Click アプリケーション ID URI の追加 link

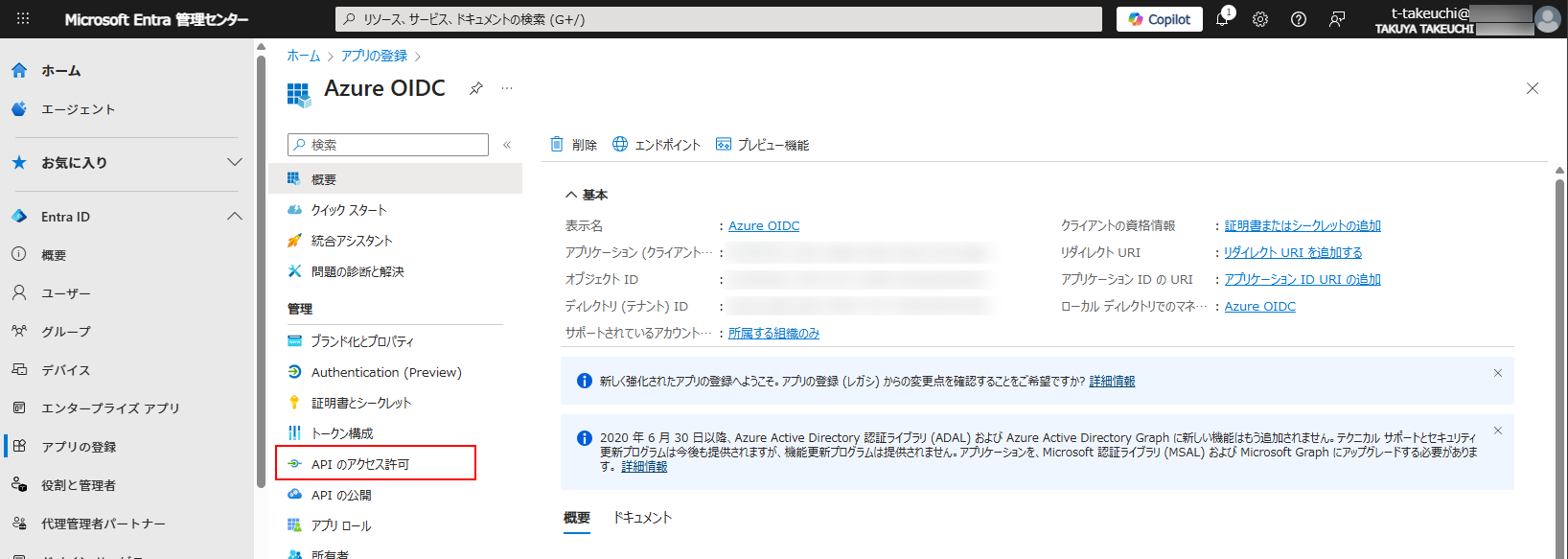[1303, 280]
